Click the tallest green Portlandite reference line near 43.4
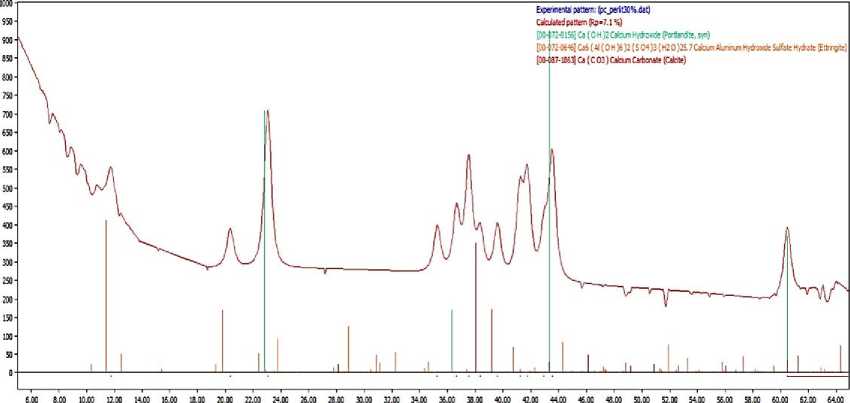Image resolution: width=850 pixels, height=403 pixels. click(x=549, y=201)
